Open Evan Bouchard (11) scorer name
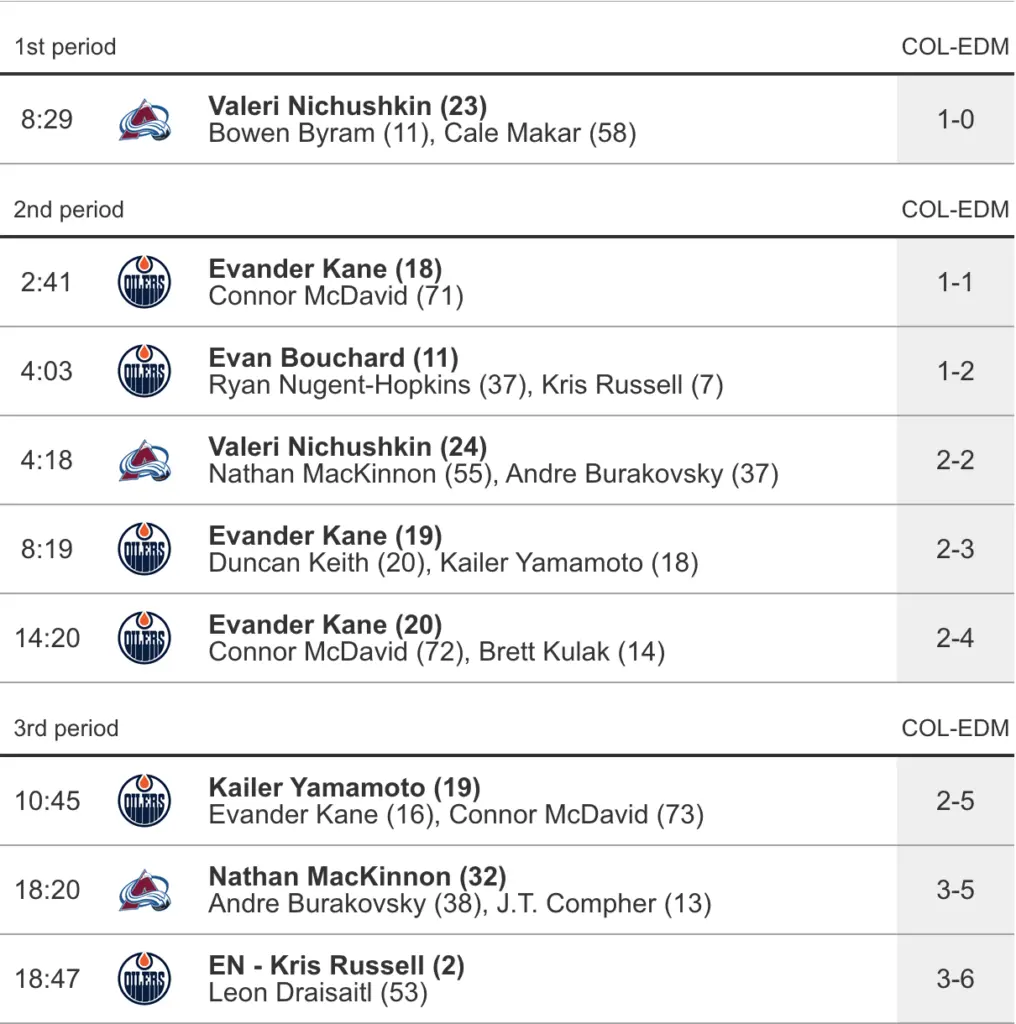1016x1024 pixels. (x=333, y=357)
